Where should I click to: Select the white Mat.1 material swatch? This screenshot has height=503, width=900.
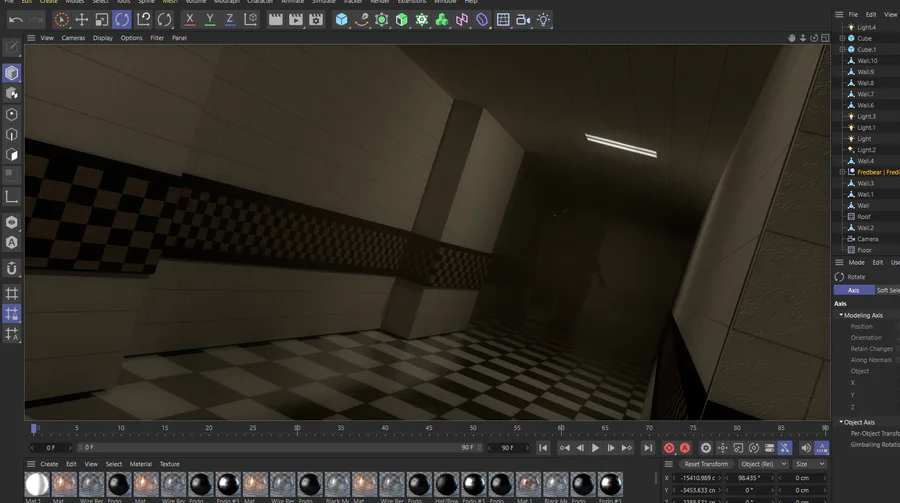37,484
